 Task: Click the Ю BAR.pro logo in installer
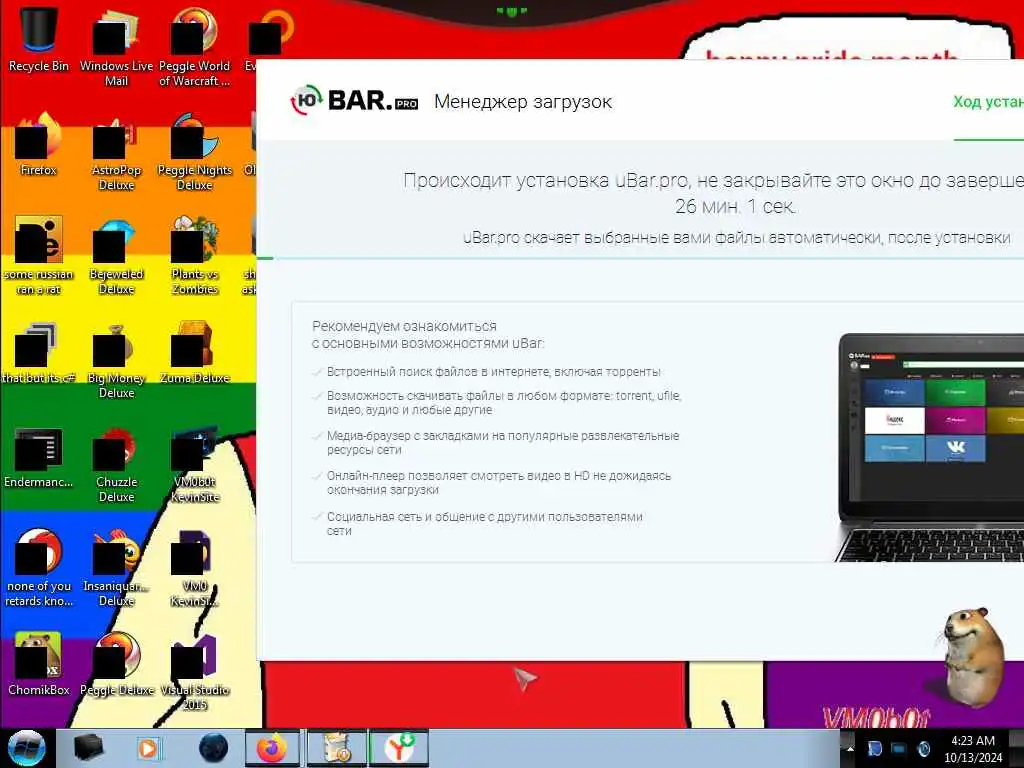(354, 101)
